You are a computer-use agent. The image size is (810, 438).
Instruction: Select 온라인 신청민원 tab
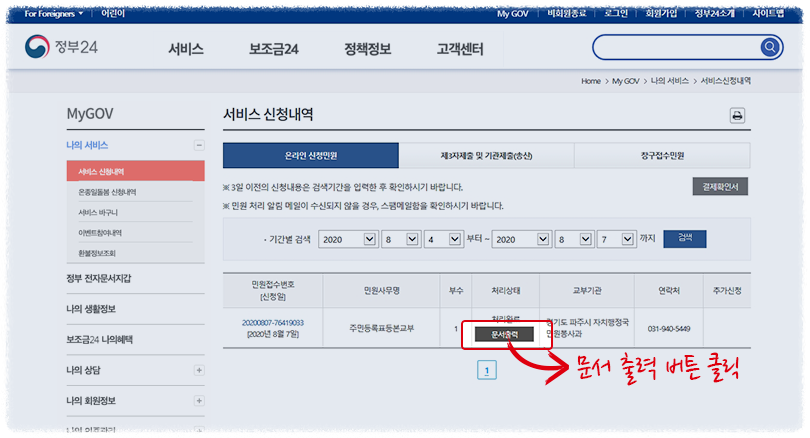click(311, 155)
